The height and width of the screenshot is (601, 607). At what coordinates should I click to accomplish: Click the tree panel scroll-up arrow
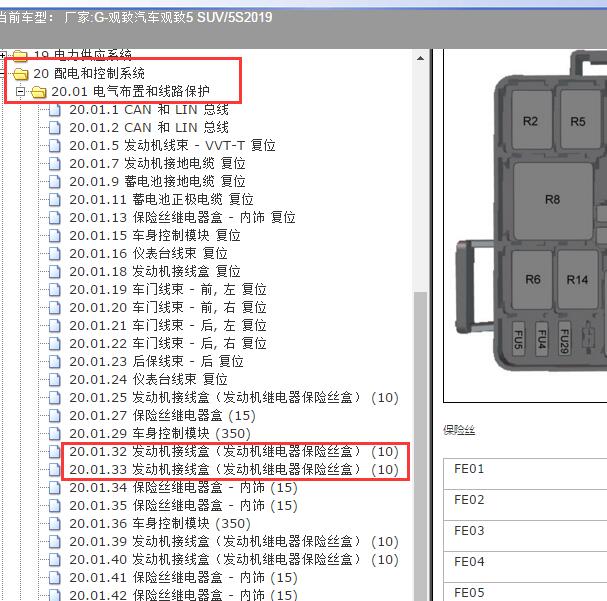[x=420, y=59]
